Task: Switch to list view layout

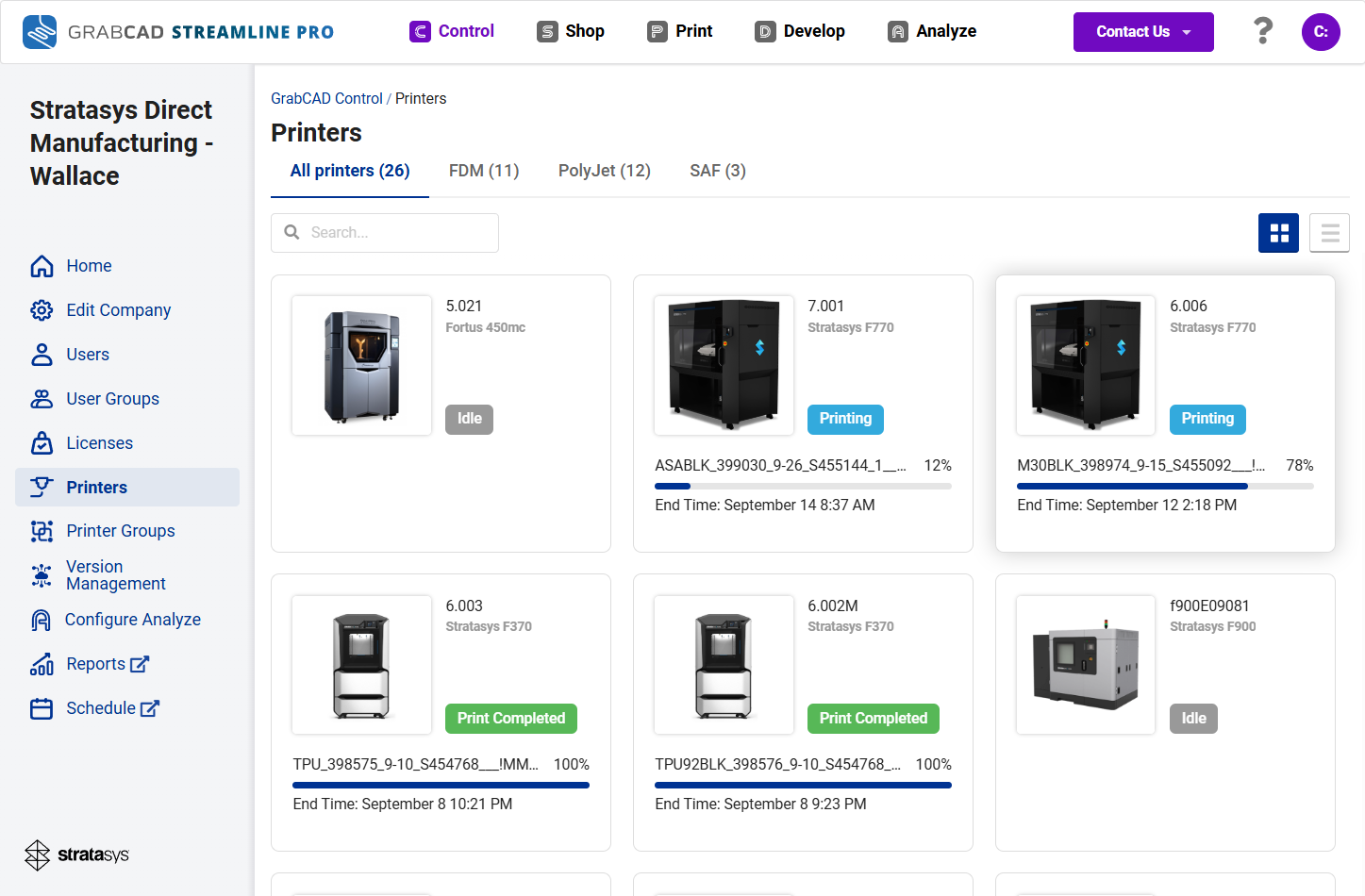Action: [1330, 233]
